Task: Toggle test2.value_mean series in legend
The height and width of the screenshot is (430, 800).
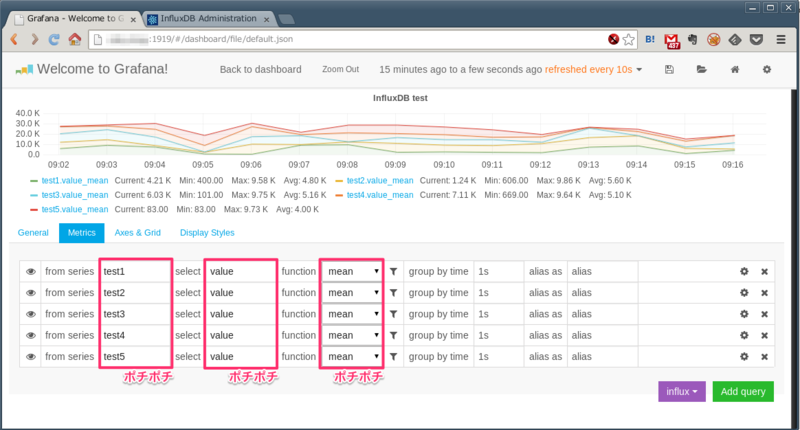Action: click(380, 181)
